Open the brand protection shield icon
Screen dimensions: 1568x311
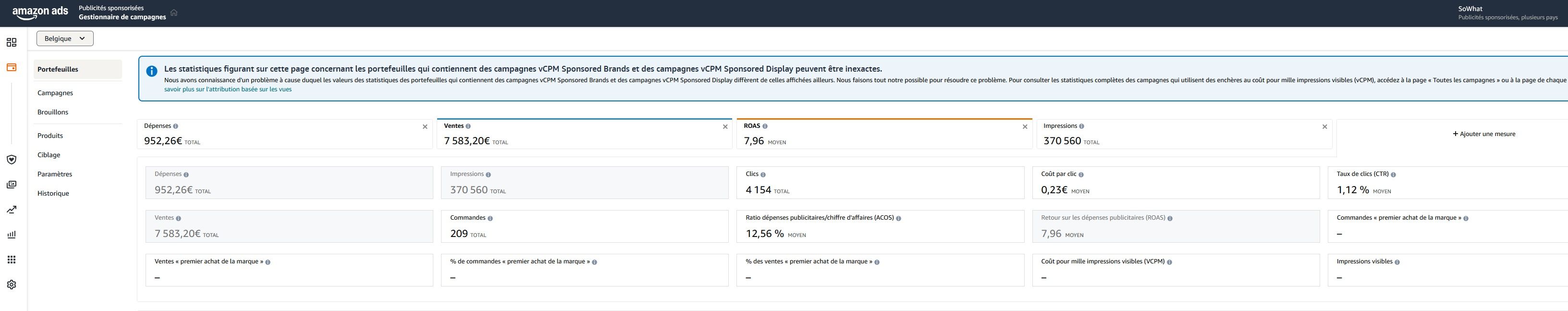[x=11, y=160]
